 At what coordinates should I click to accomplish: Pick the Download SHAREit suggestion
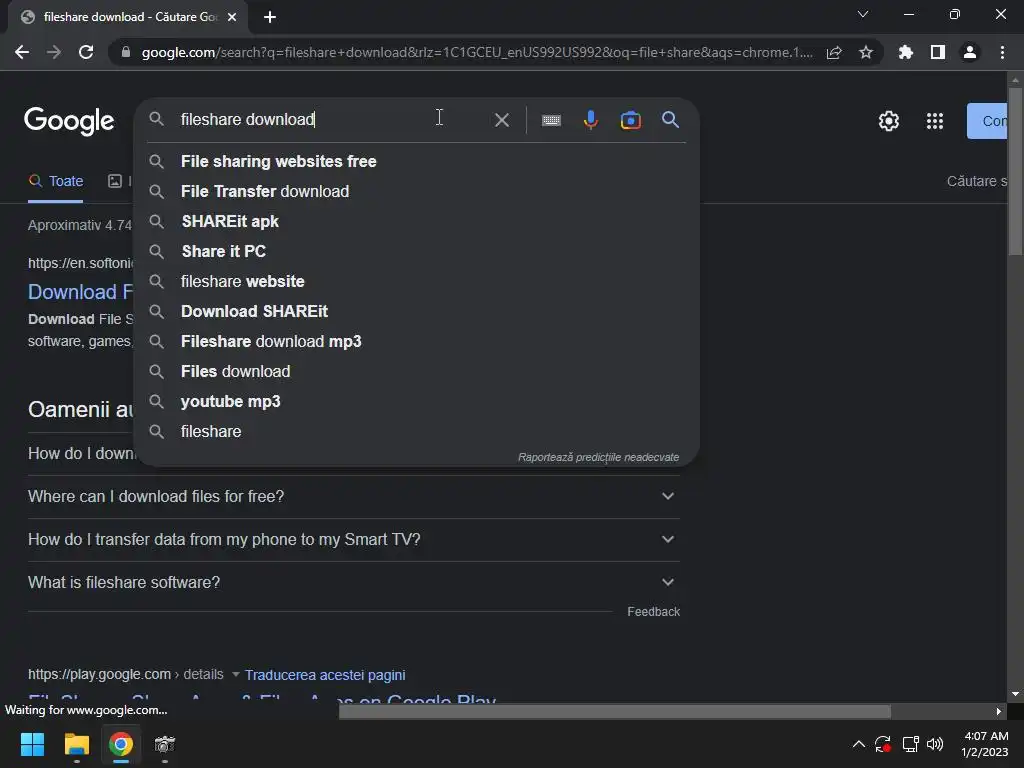pos(416,312)
